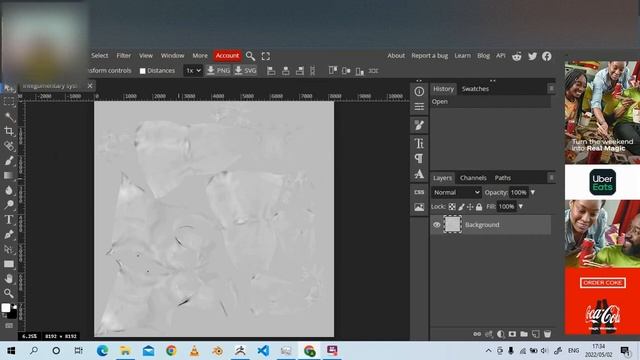The image size is (640, 360).
Task: Open the Paragraph panel icon
Action: tap(419, 158)
